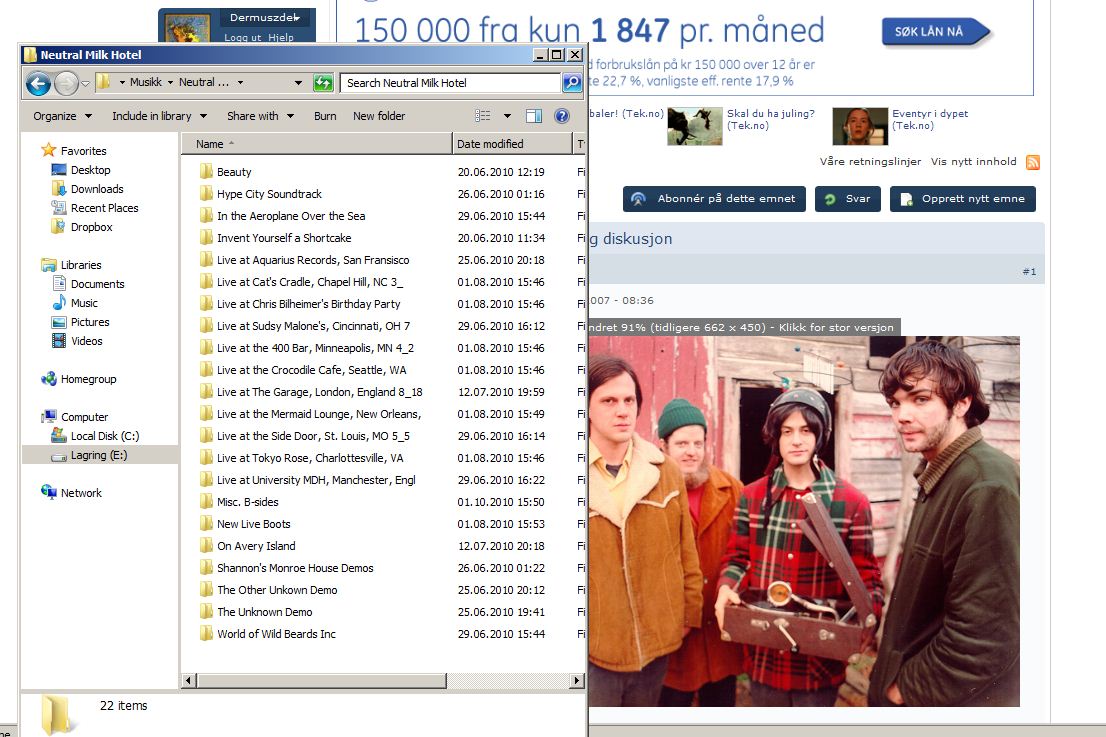The image size is (1106, 737).
Task: Select The Unknown Demo folder icon
Action: (206, 611)
